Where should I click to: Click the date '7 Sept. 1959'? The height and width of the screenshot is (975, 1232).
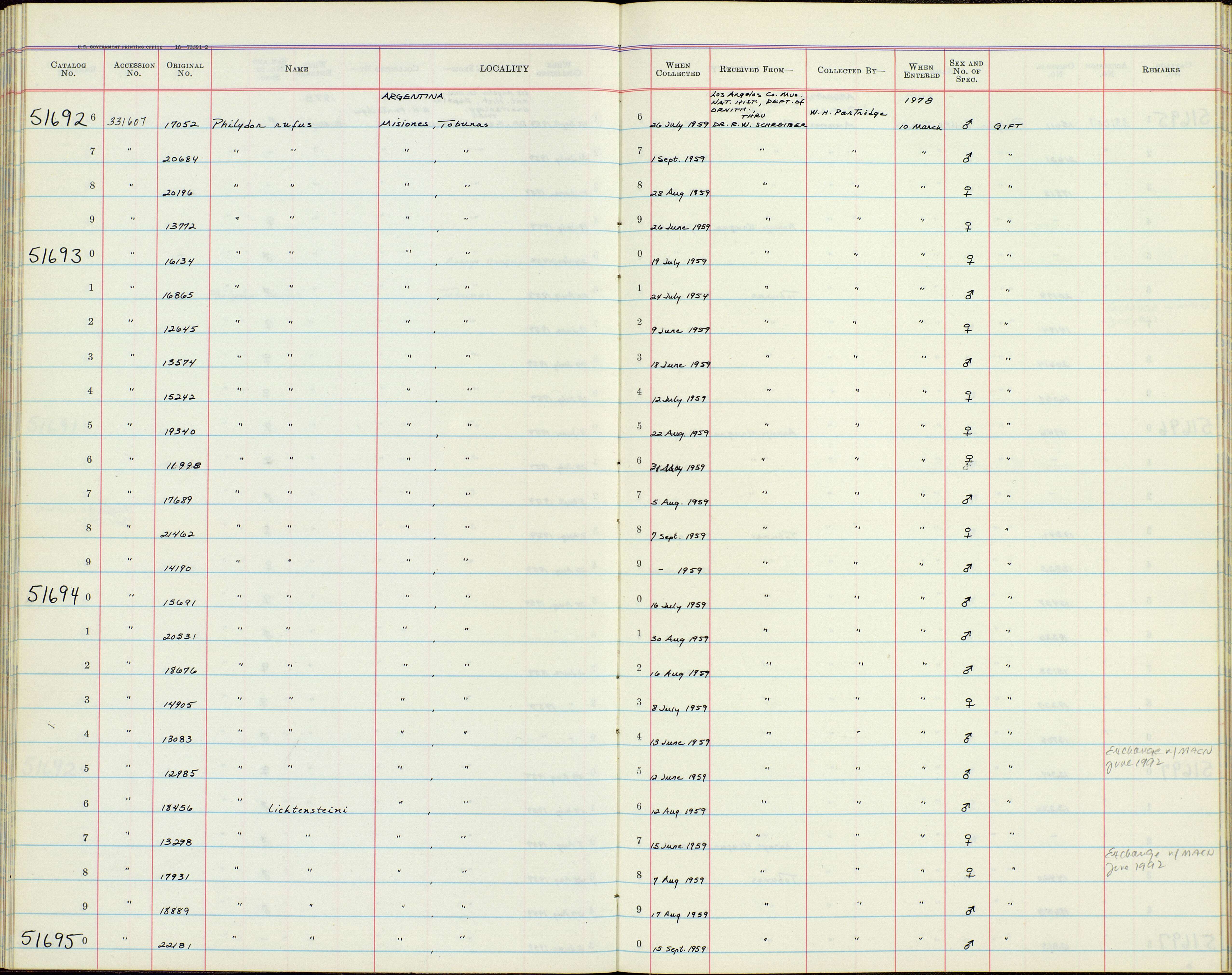click(678, 537)
